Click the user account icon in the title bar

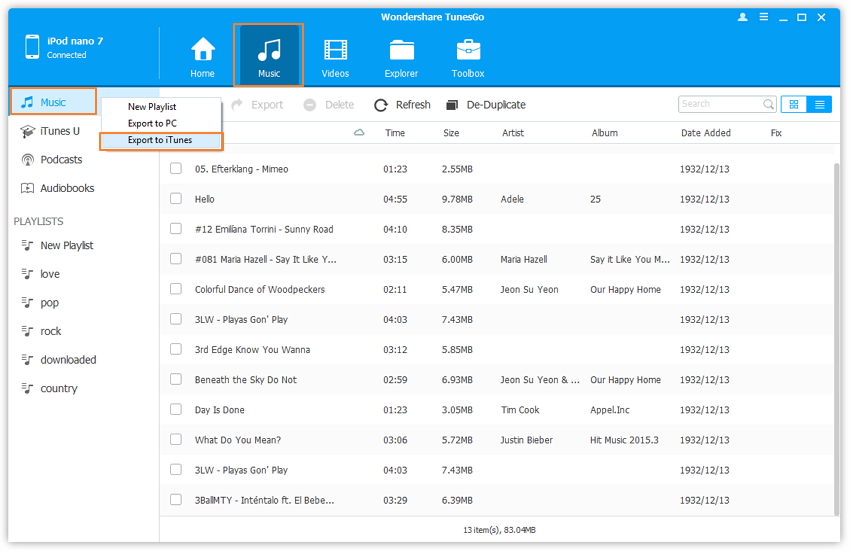click(742, 17)
